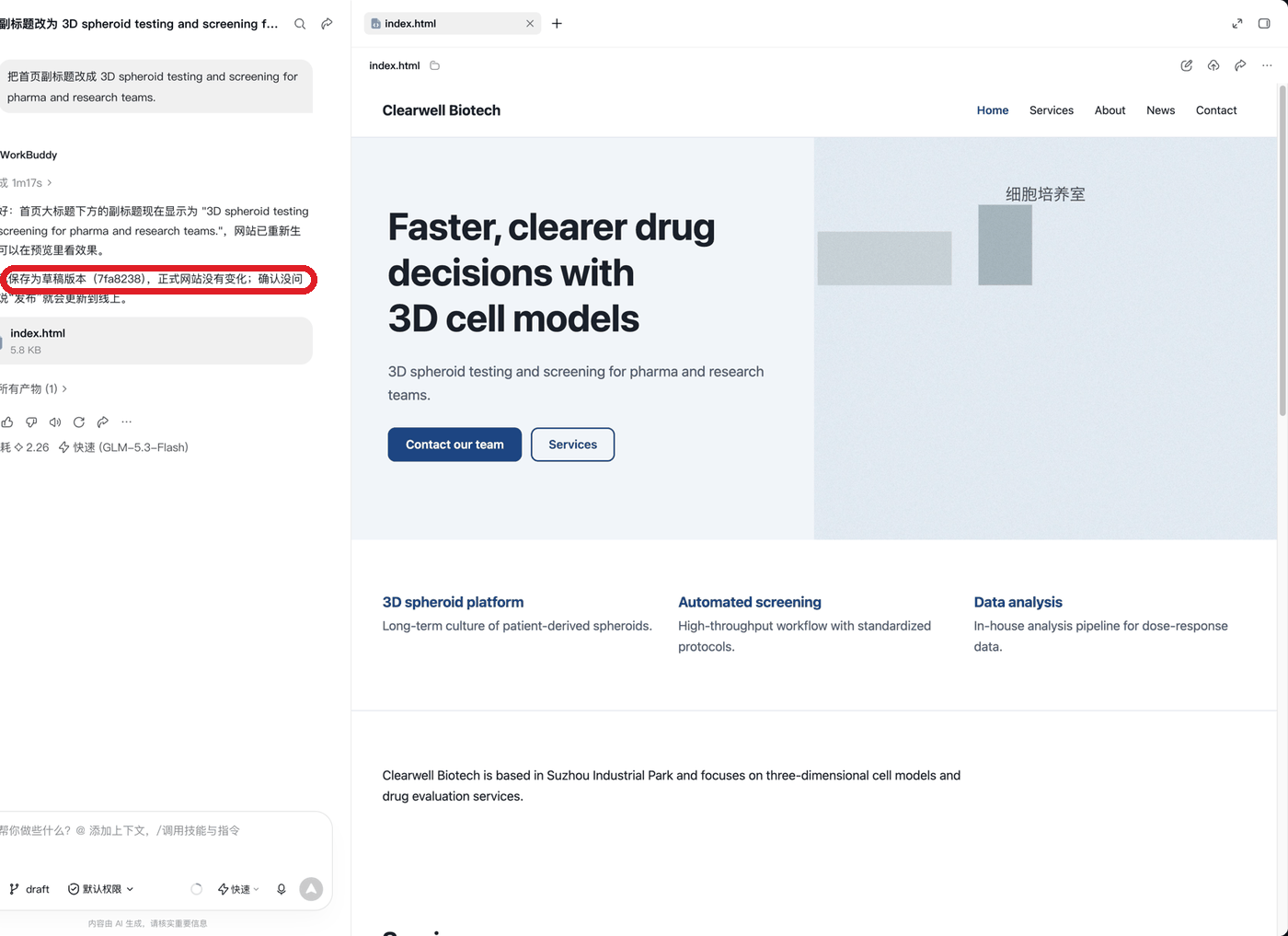Open Contact in the site navigation
This screenshot has width=1288, height=936.
1216,110
